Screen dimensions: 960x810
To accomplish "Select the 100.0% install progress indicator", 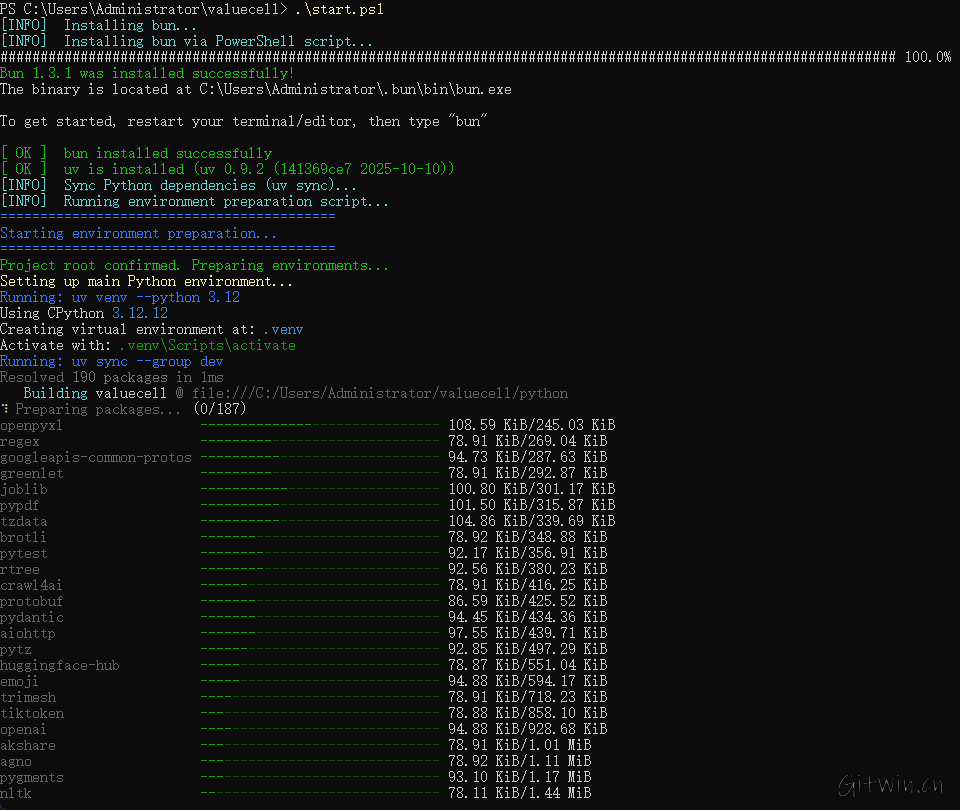I will [927, 58].
